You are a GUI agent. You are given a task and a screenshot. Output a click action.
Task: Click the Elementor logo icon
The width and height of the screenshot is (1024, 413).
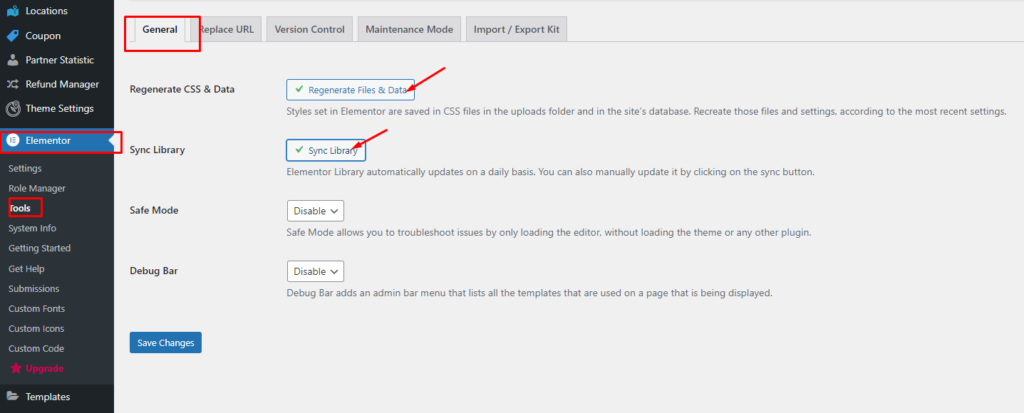[x=13, y=141]
